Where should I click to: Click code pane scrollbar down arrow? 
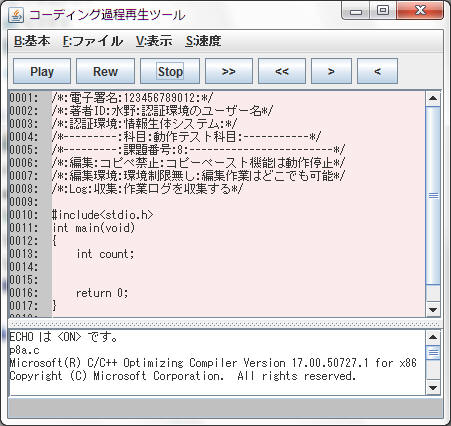(x=433, y=310)
